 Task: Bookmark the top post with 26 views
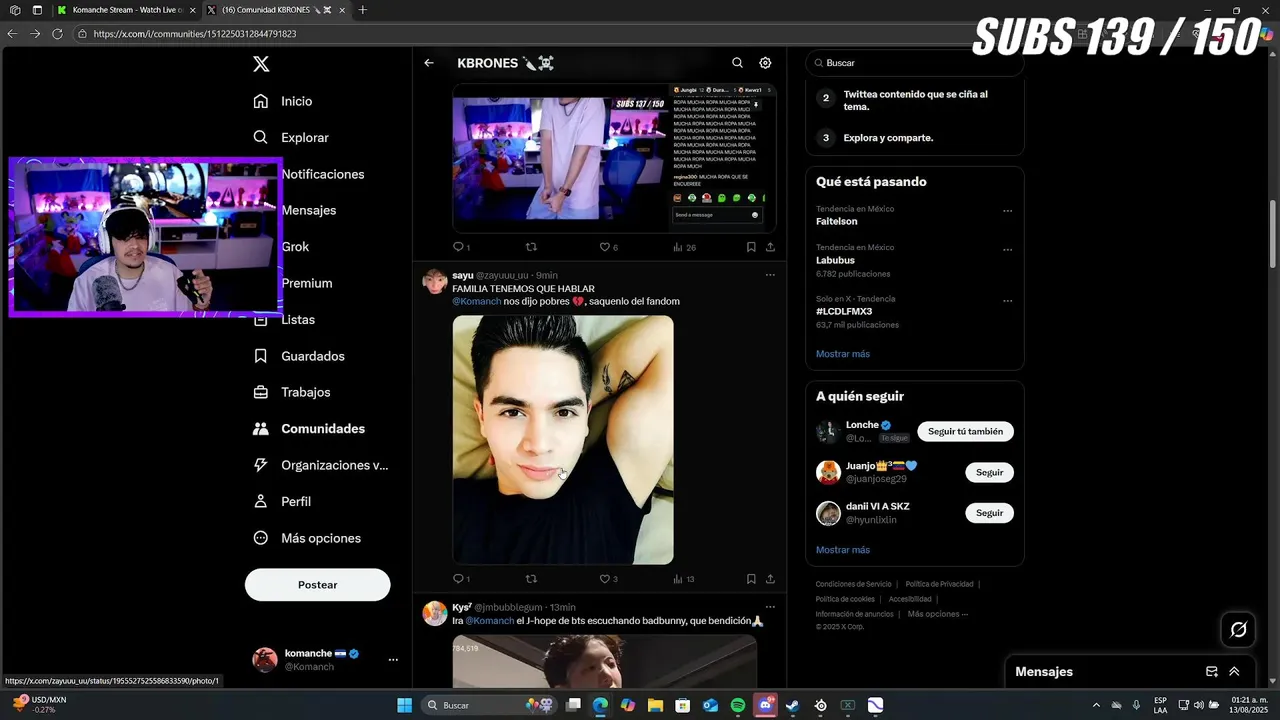(x=751, y=247)
